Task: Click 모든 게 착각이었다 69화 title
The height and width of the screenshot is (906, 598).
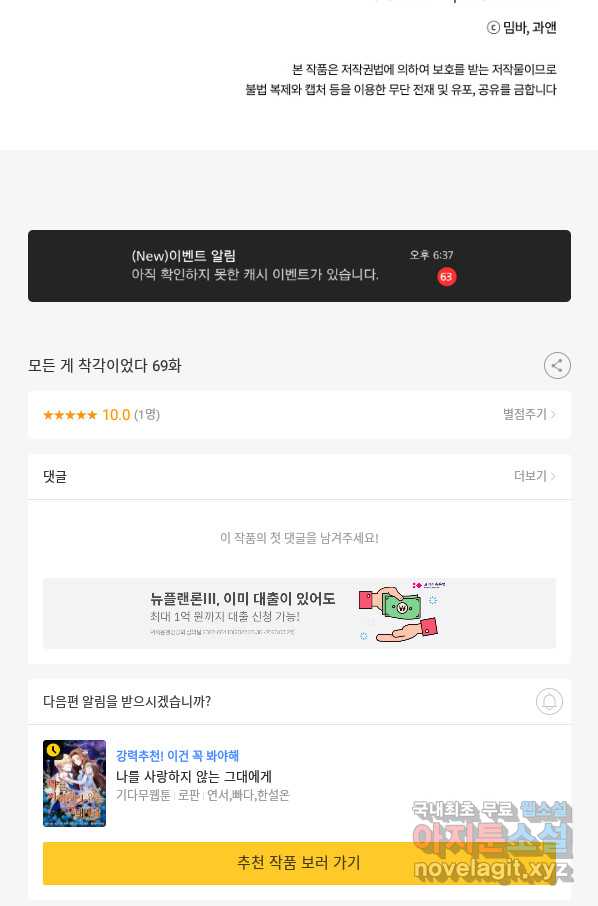Action: coord(105,366)
